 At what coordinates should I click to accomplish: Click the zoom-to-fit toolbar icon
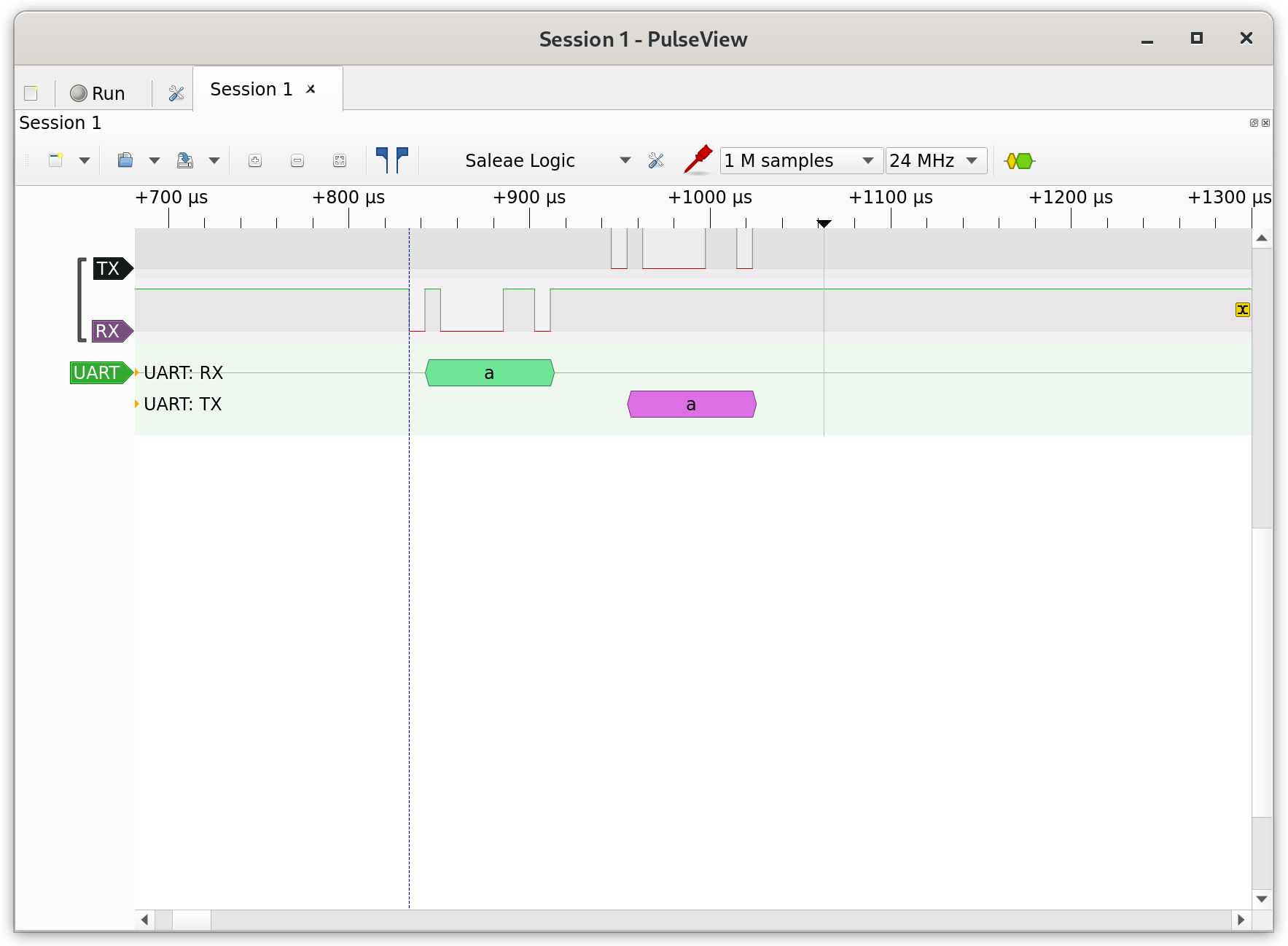coord(340,161)
